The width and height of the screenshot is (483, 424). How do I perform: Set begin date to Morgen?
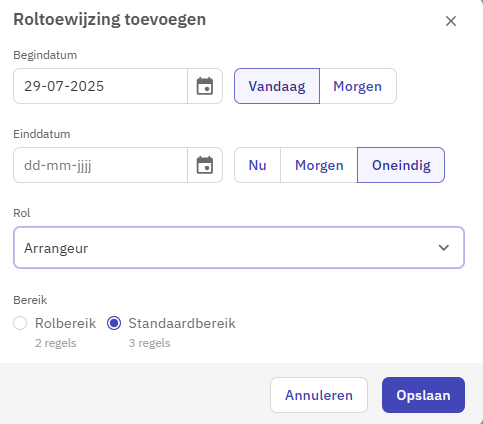(x=358, y=86)
